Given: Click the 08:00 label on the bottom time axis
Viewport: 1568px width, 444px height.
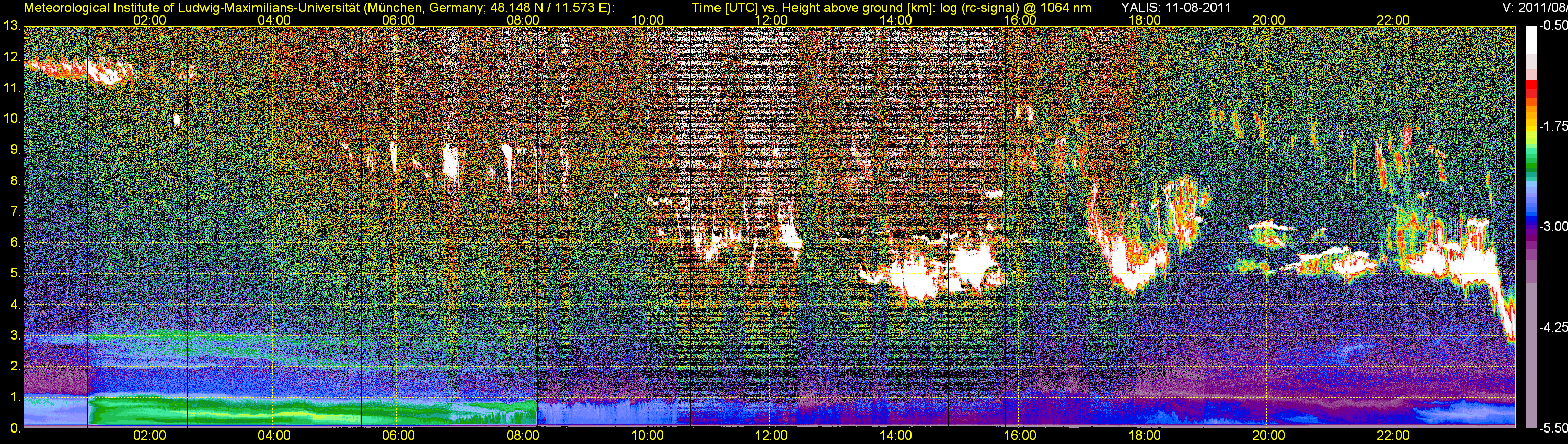Looking at the screenshot, I should [x=522, y=436].
